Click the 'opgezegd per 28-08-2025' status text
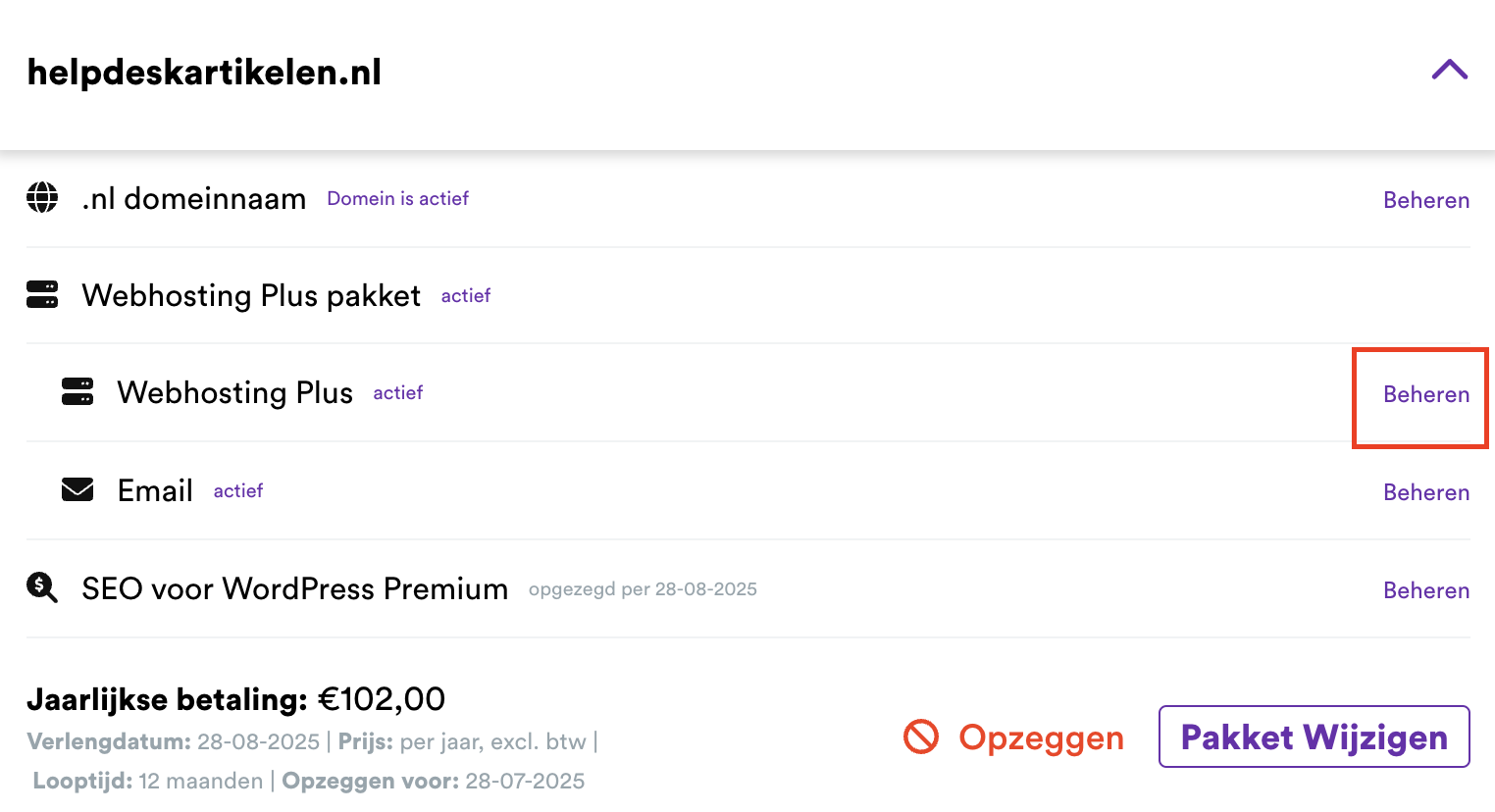This screenshot has height=812, width=1495. click(x=643, y=589)
